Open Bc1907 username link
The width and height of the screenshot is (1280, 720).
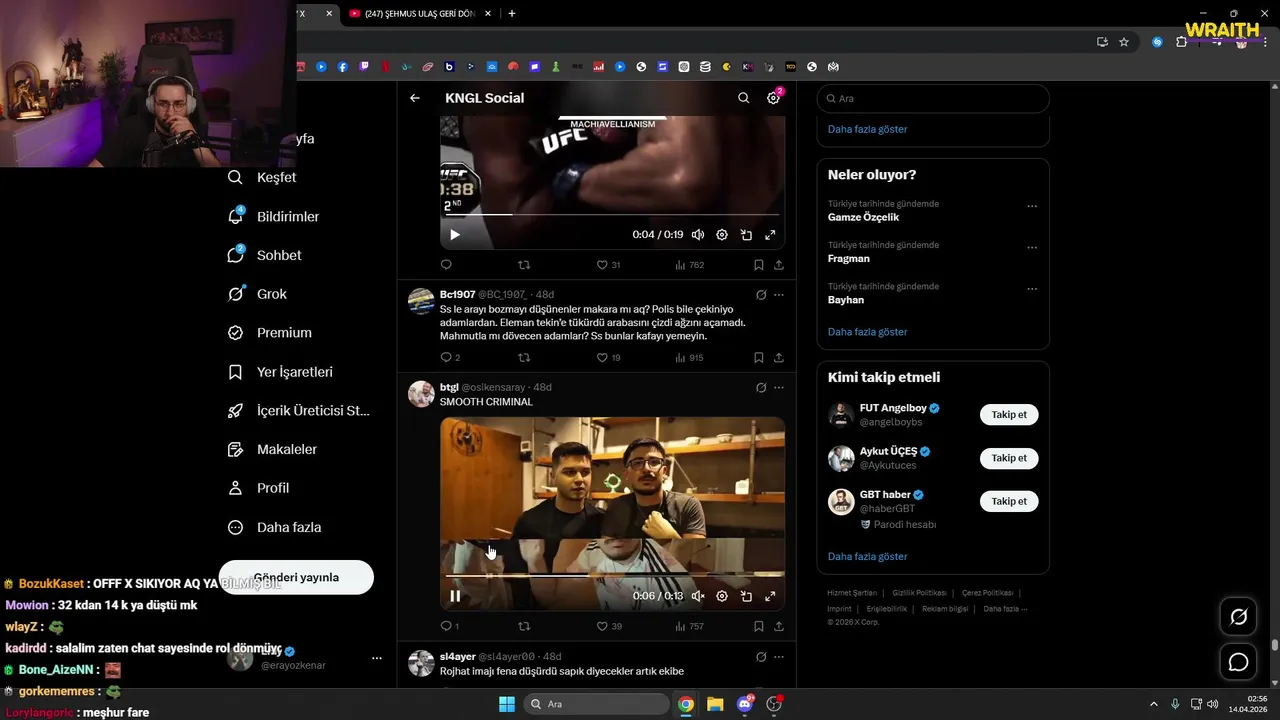coord(457,295)
